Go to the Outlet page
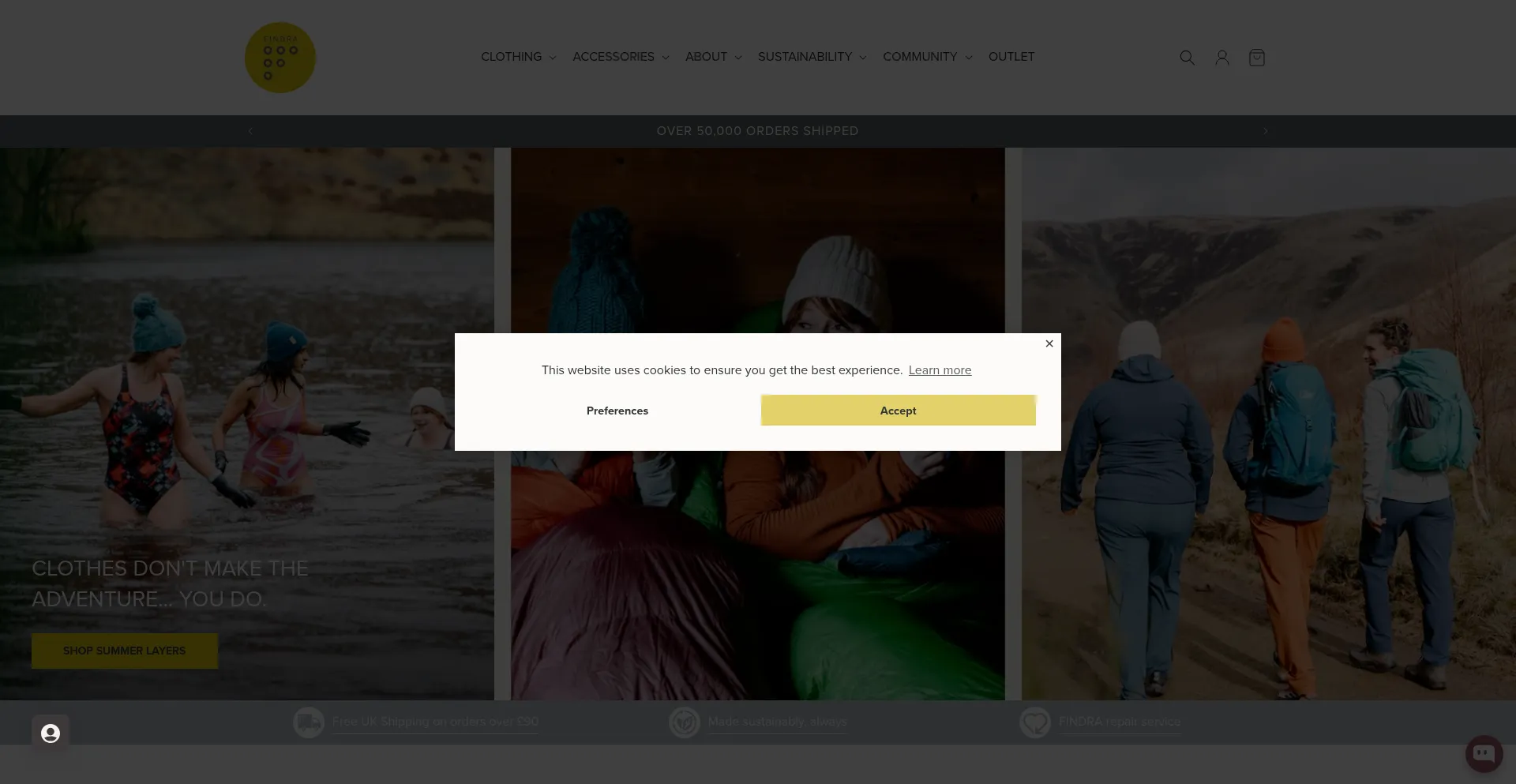Screen dimensions: 1516x784 (1011, 57)
